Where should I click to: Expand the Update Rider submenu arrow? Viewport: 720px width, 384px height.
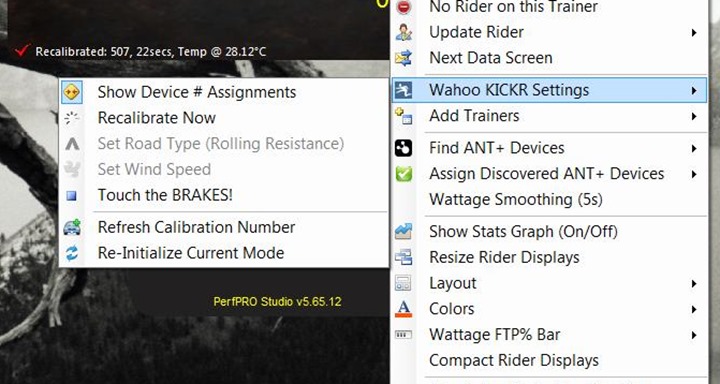click(694, 33)
